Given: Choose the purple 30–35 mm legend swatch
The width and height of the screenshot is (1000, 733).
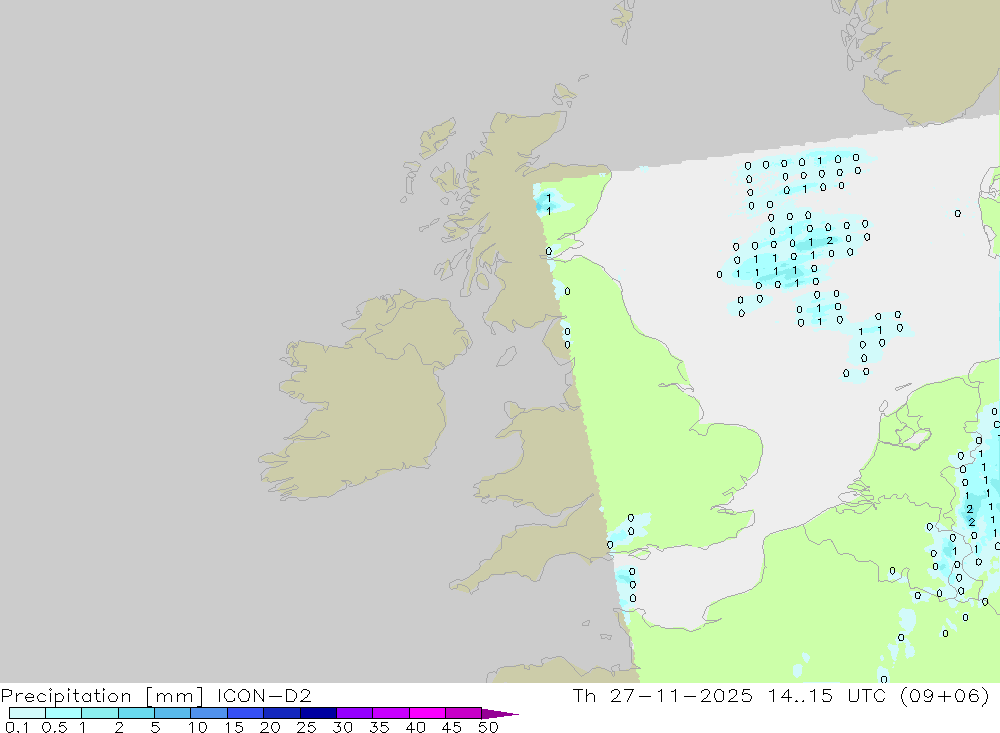Looking at the screenshot, I should point(355,713).
